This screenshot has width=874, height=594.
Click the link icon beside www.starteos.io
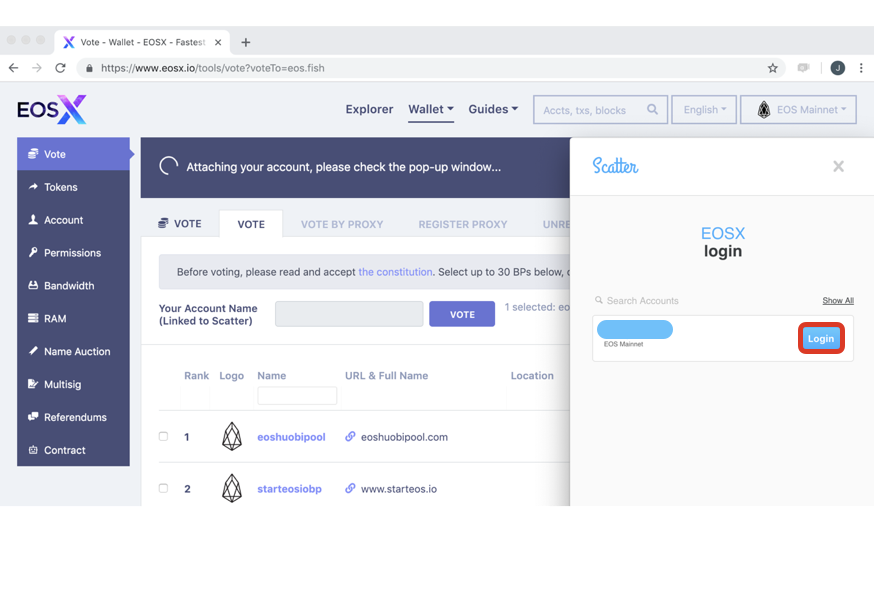[x=350, y=488]
